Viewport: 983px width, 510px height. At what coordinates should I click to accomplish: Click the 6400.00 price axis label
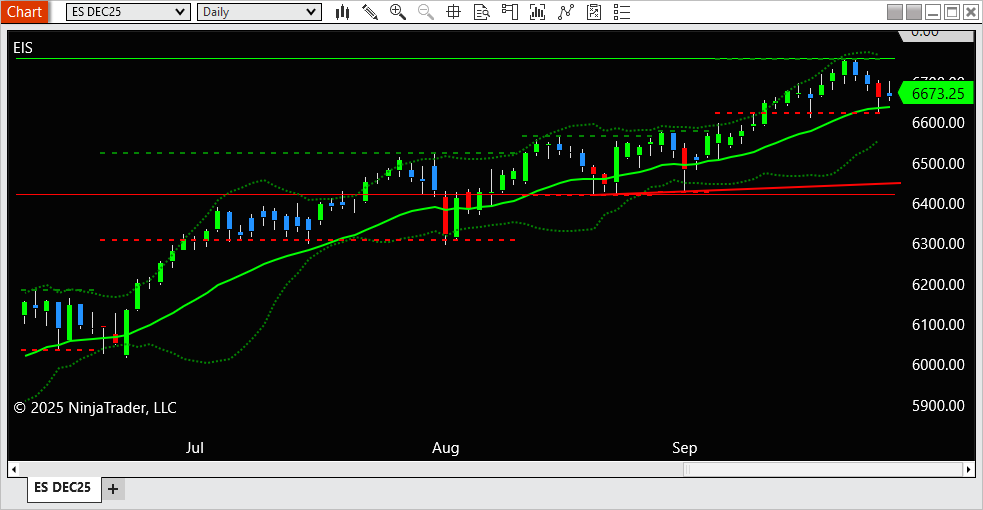click(938, 204)
